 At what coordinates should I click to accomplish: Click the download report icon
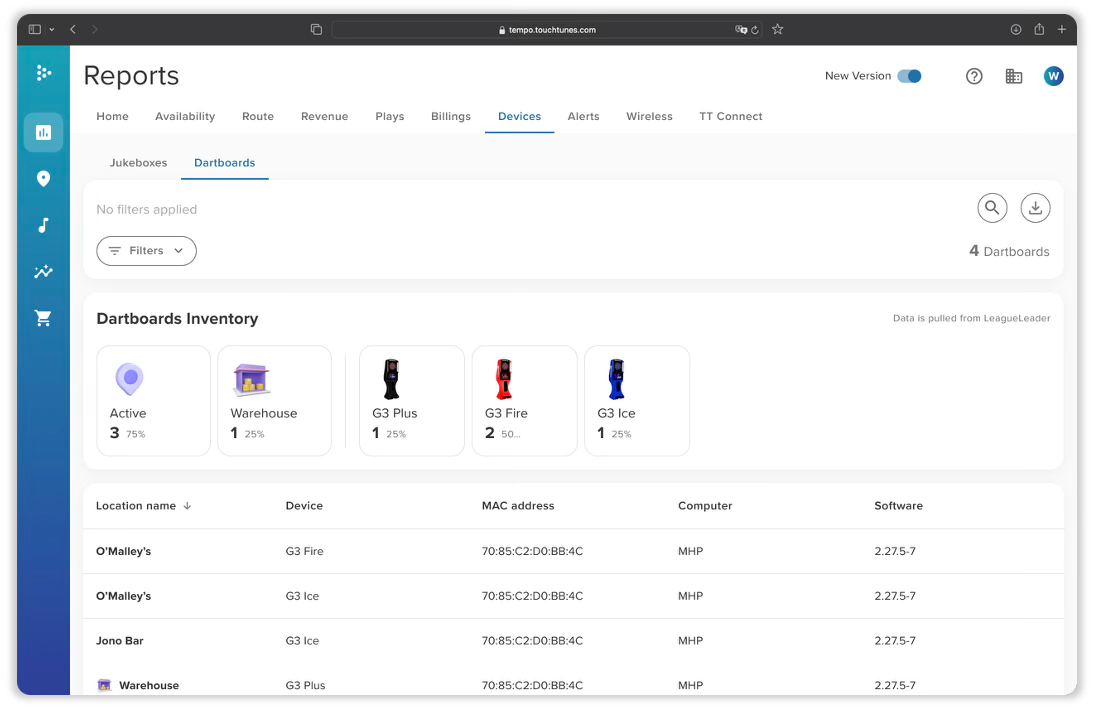tap(1035, 208)
